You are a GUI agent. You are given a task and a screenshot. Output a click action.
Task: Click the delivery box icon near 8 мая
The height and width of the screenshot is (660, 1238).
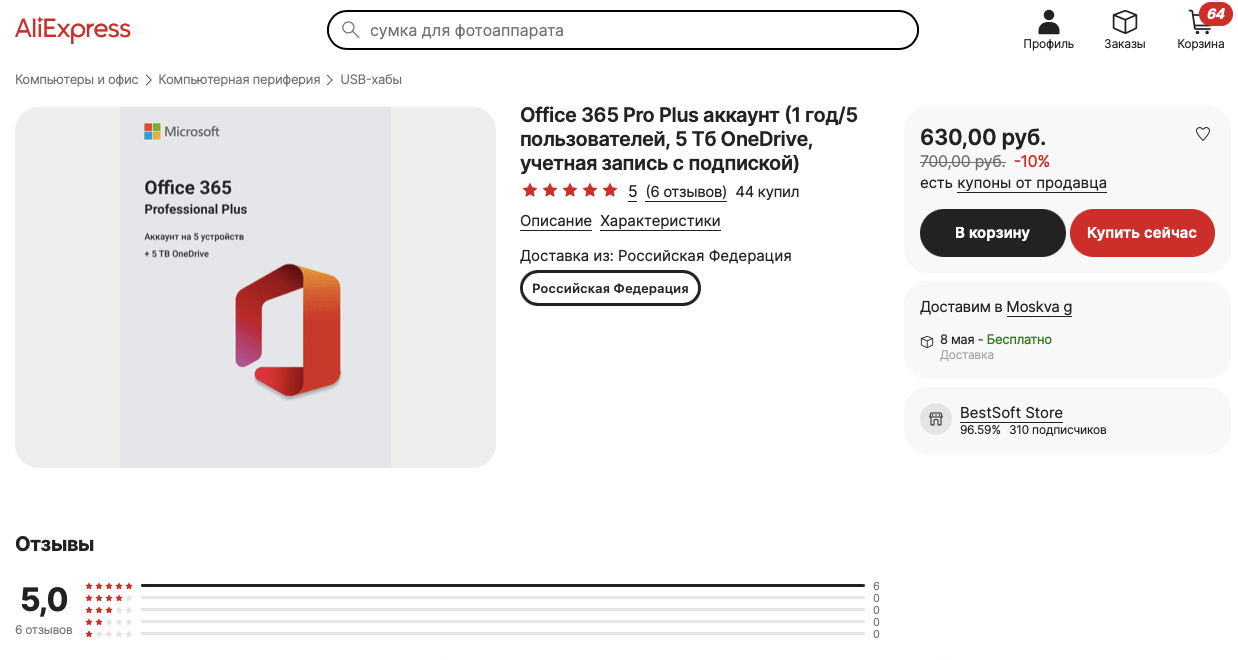pos(926,340)
